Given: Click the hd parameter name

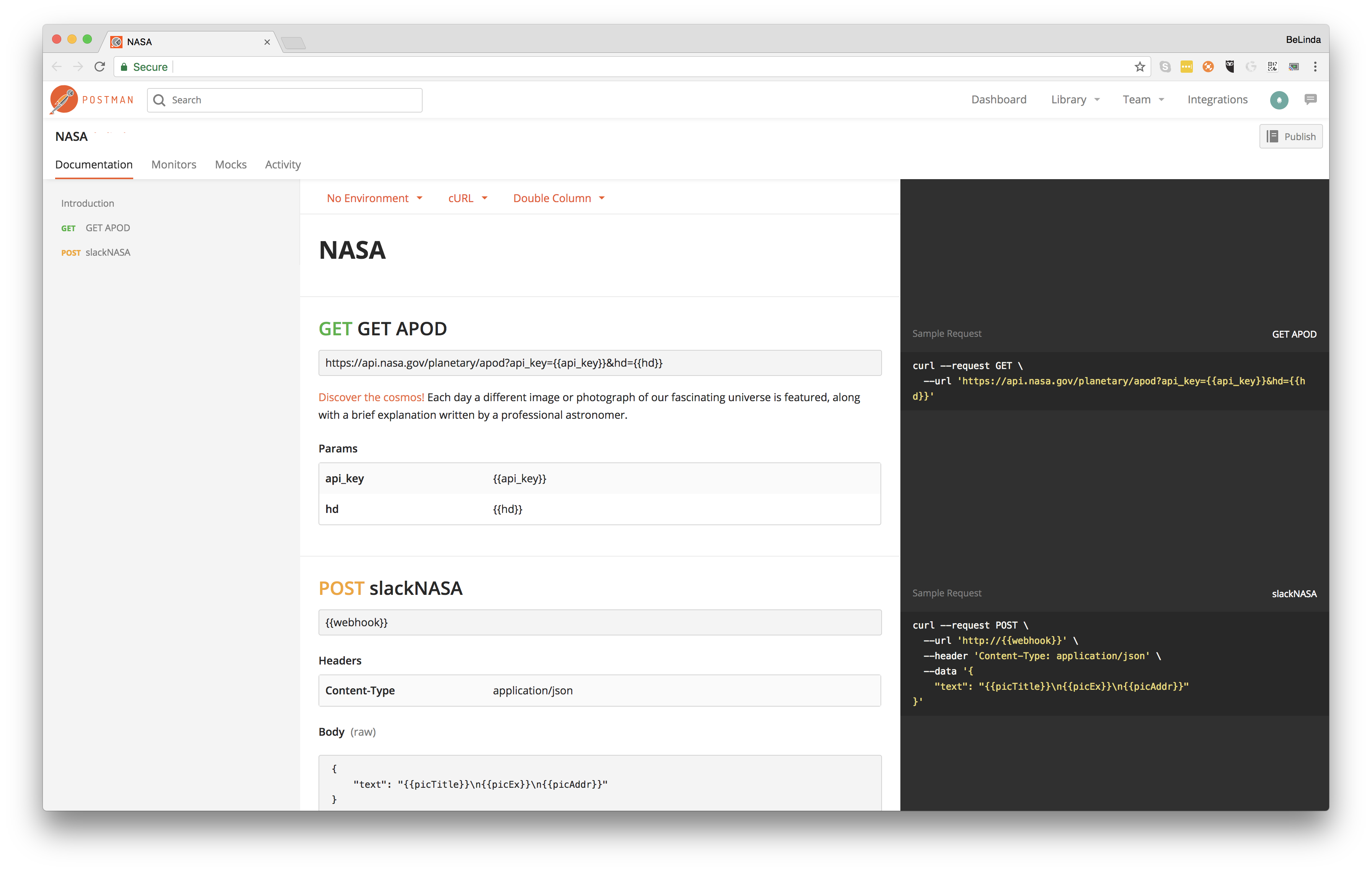Looking at the screenshot, I should click(332, 509).
